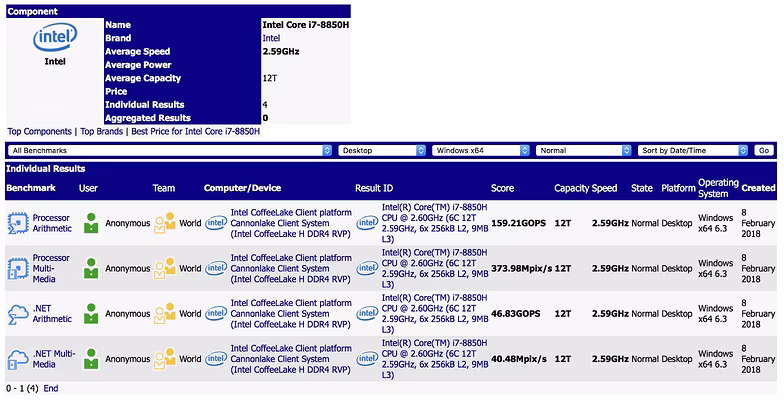Viewport: 784px width, 400px height.
Task: Click the Benchmark column header
Action: [x=31, y=188]
